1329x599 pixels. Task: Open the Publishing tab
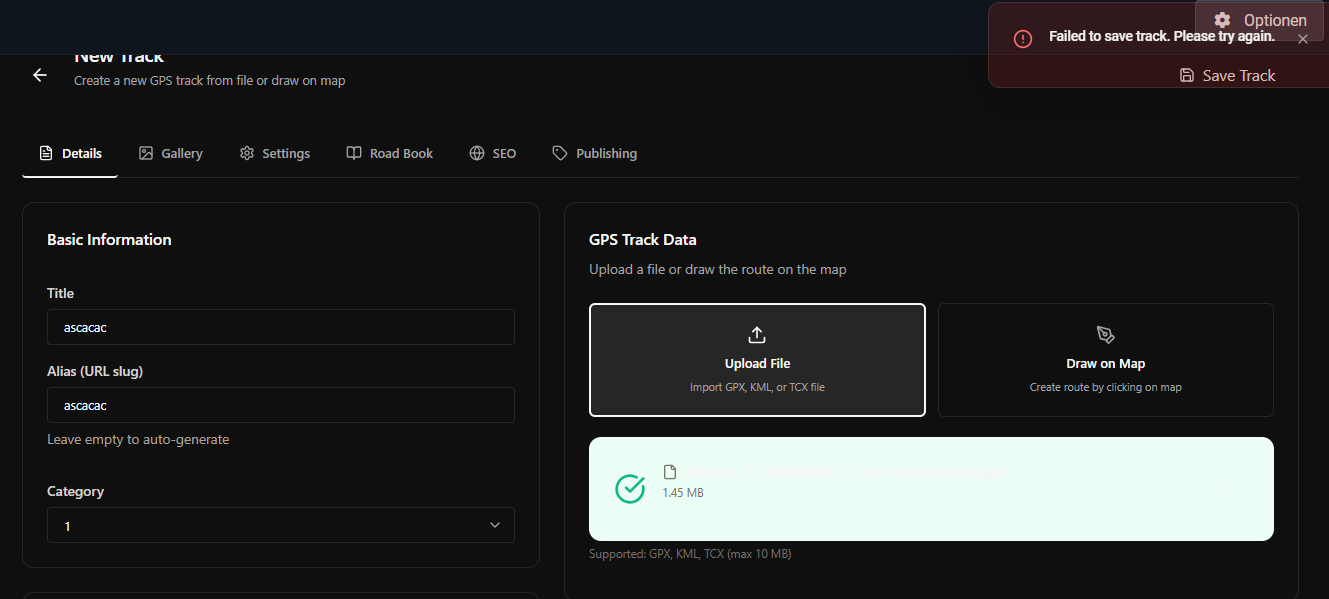[x=595, y=153]
